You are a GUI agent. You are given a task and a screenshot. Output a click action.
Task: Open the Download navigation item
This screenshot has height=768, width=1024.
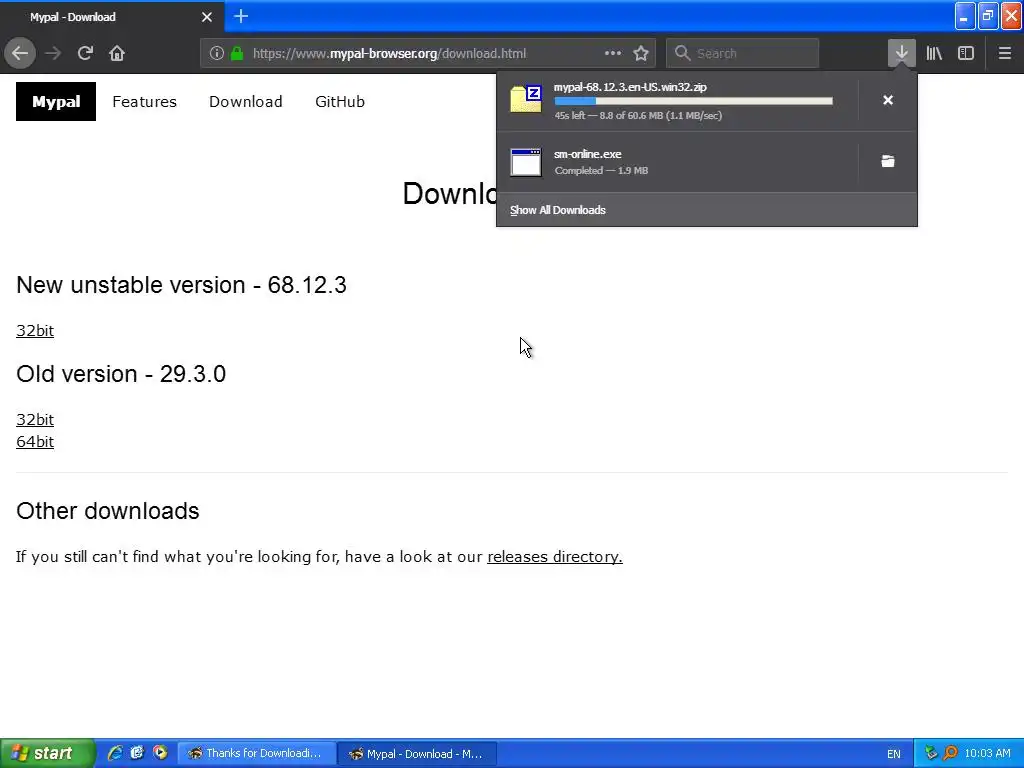click(246, 101)
